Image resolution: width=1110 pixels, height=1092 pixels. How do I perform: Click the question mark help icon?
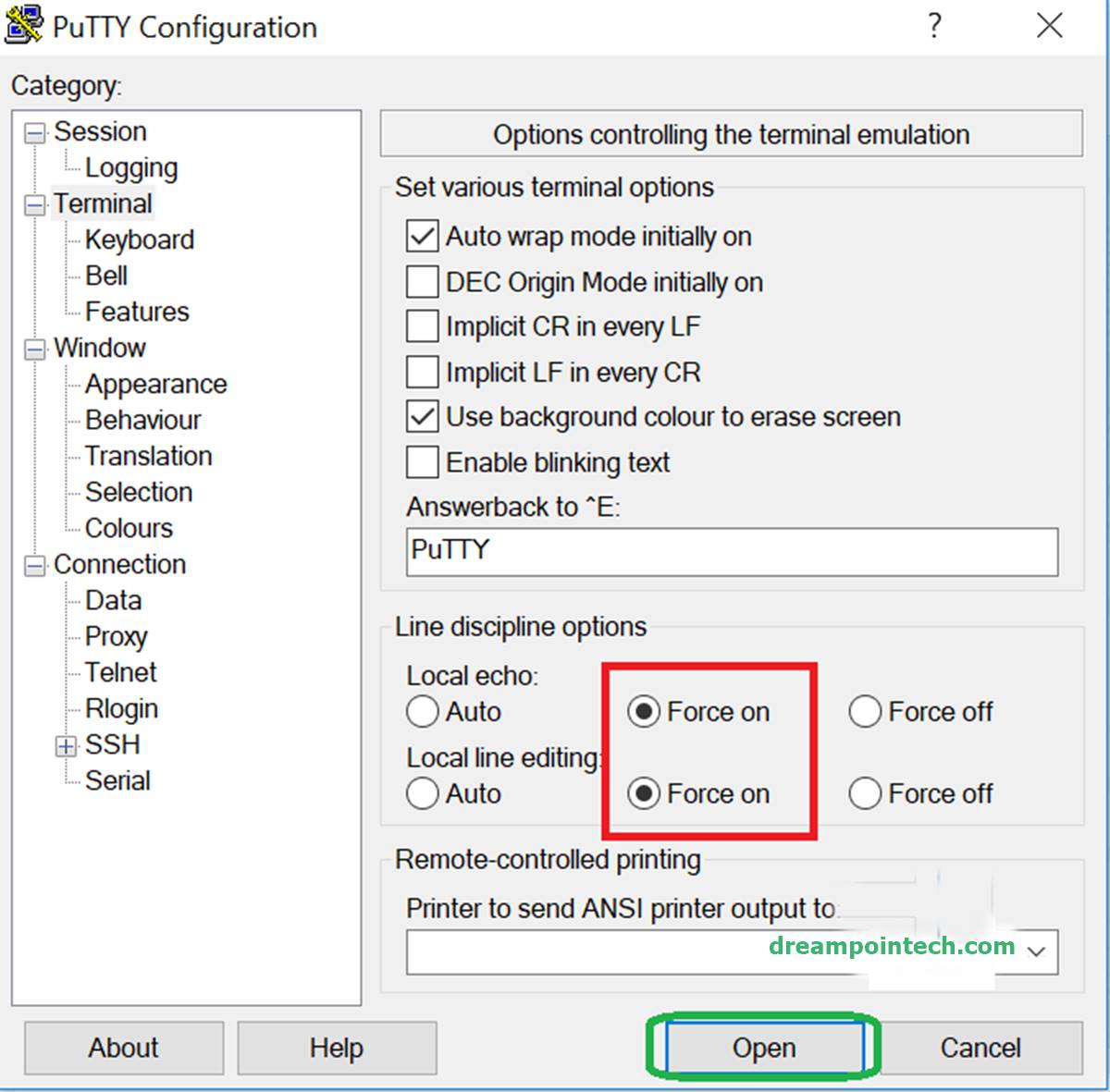935,25
